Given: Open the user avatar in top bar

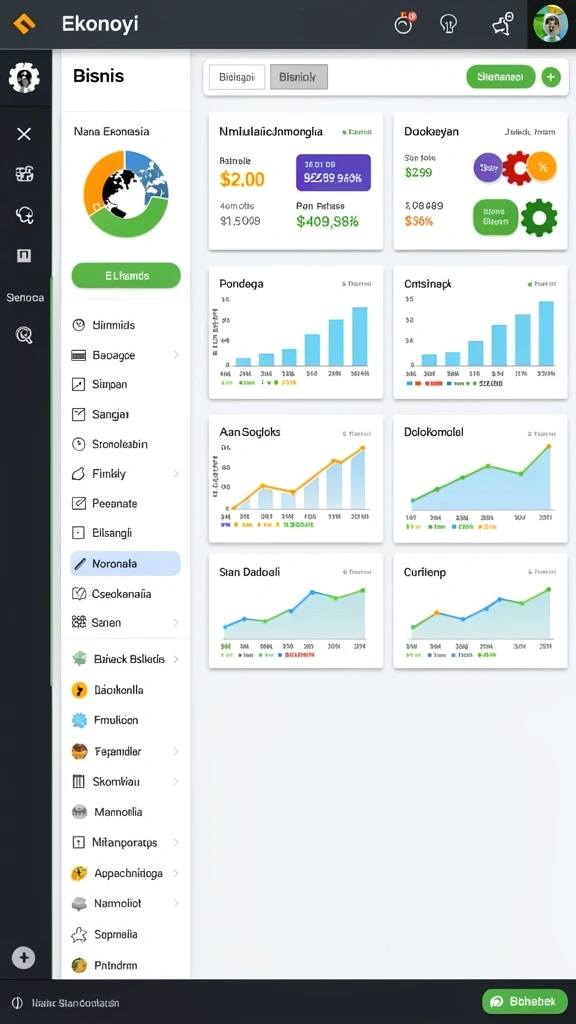Looking at the screenshot, I should tap(551, 24).
